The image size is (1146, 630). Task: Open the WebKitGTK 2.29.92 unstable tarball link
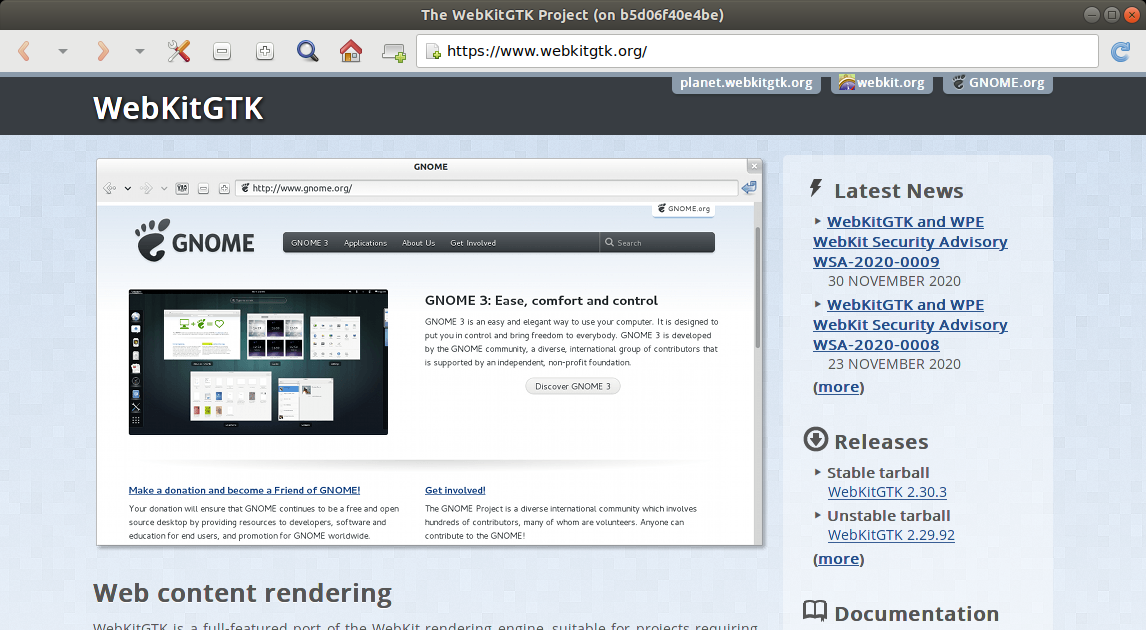pyautogui.click(x=890, y=535)
